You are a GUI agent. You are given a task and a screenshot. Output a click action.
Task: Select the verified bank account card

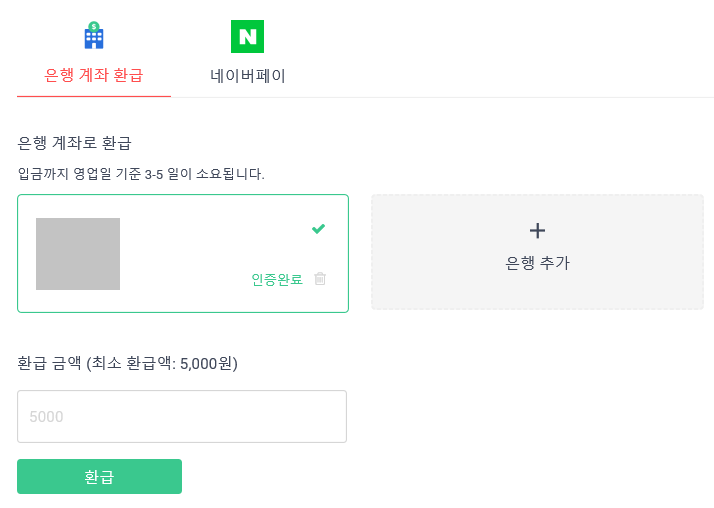click(183, 254)
